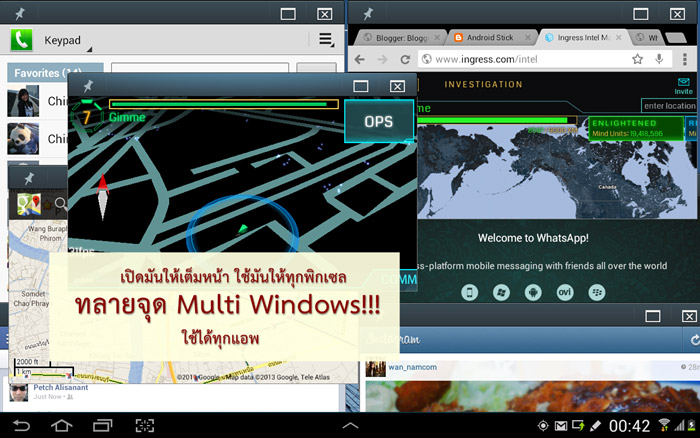The height and width of the screenshot is (438, 700).
Task: Open the Keypad dropdown selector
Action: coord(68,41)
